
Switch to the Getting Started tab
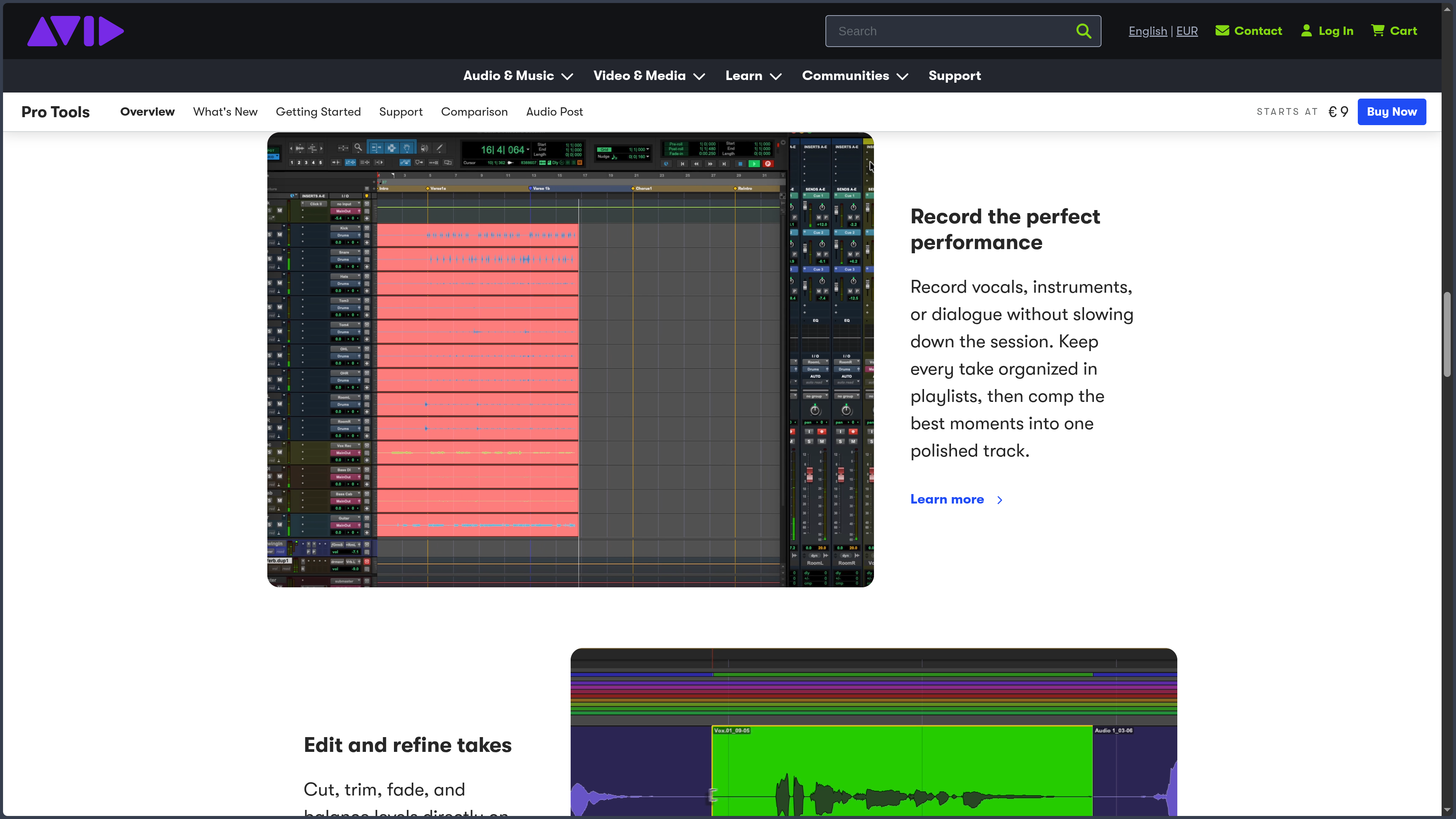(318, 112)
